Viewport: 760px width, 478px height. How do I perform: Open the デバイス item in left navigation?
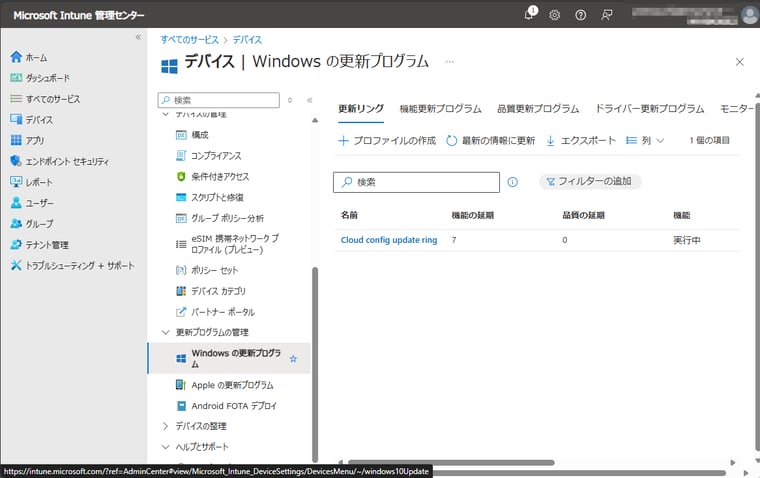click(39, 120)
